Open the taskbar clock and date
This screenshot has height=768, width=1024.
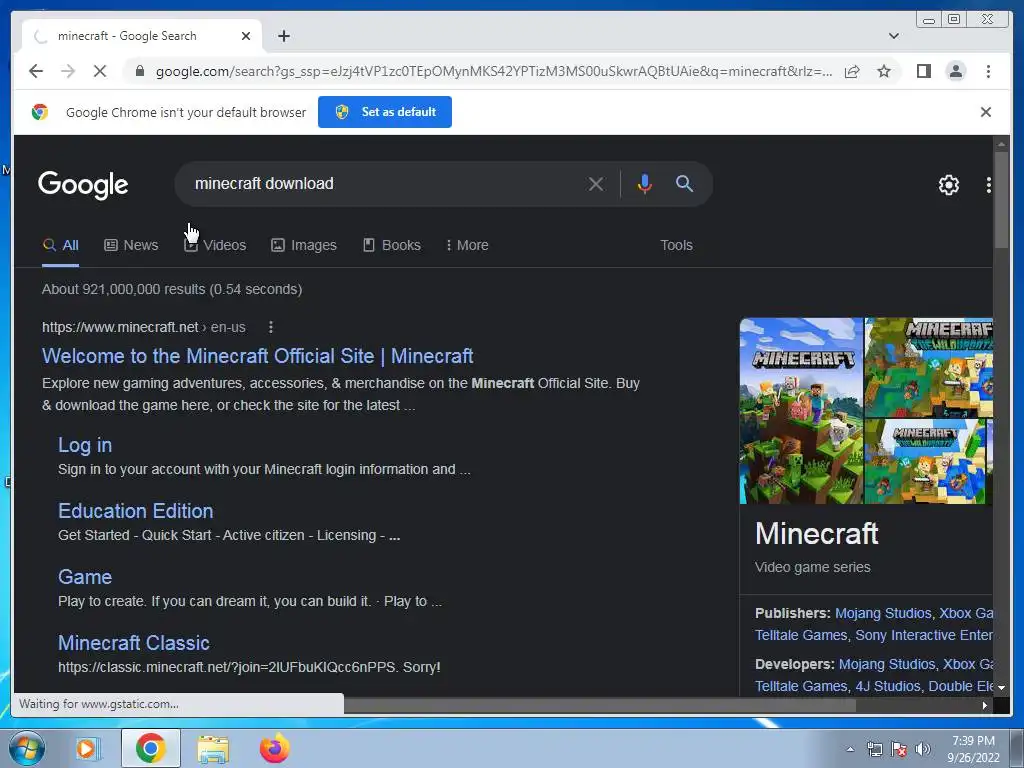(973, 749)
